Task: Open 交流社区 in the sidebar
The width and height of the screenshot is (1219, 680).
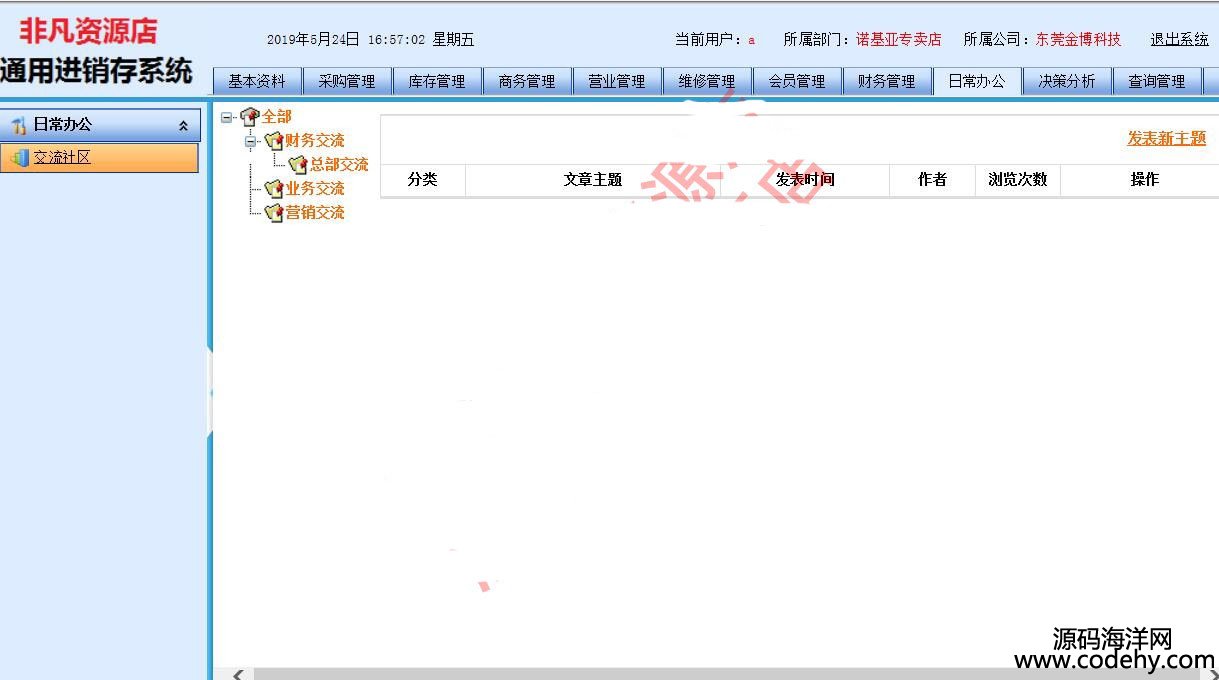Action: [62, 157]
